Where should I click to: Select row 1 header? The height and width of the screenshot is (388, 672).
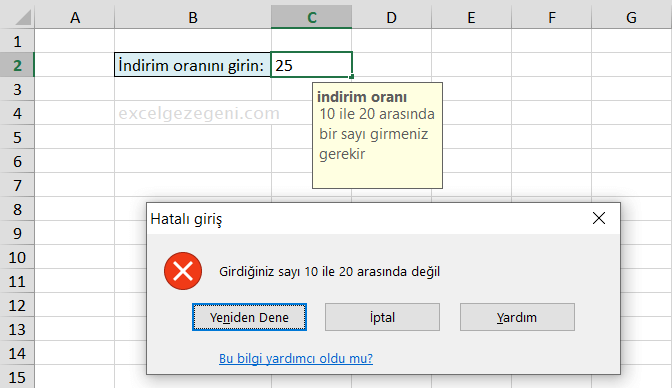17,41
